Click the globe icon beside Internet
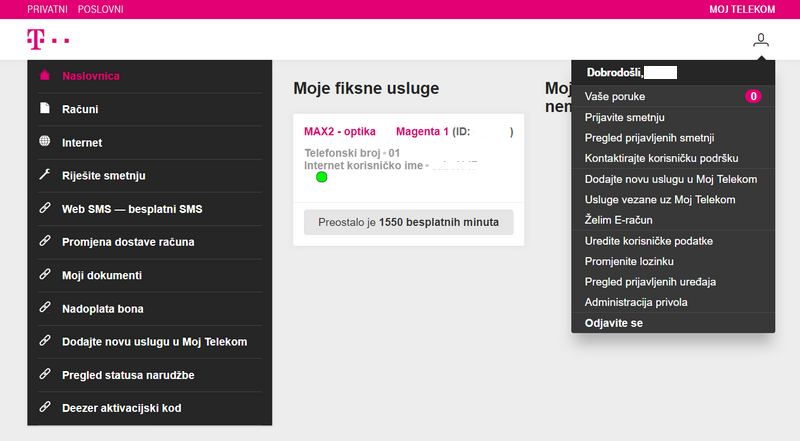This screenshot has height=441, width=800. [45, 141]
